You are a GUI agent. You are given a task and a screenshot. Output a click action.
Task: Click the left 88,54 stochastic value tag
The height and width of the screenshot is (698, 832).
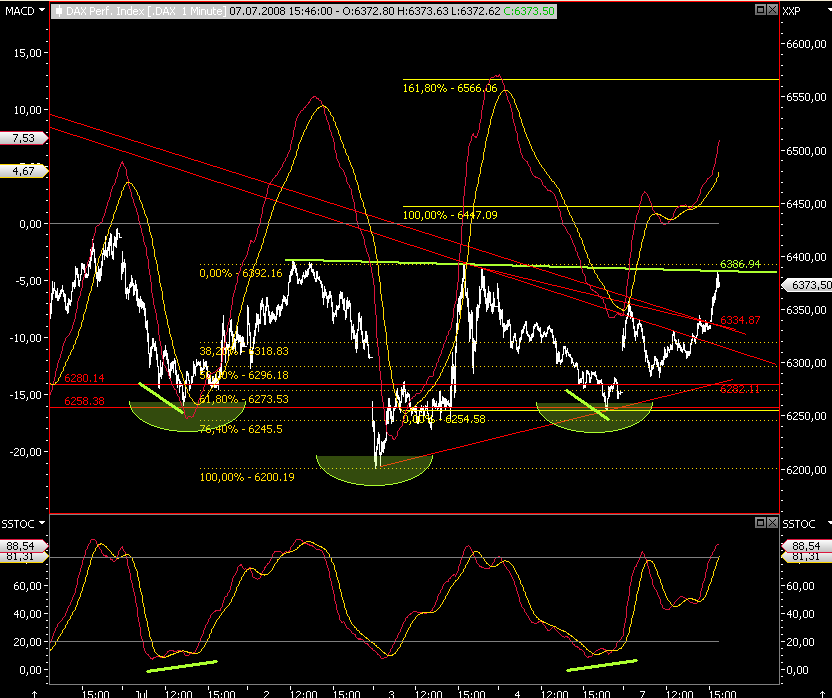coord(23,546)
